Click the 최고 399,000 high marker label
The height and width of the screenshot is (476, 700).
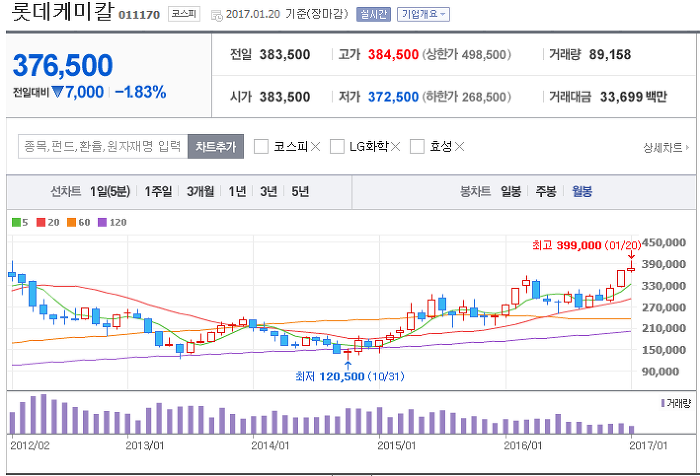586,245
